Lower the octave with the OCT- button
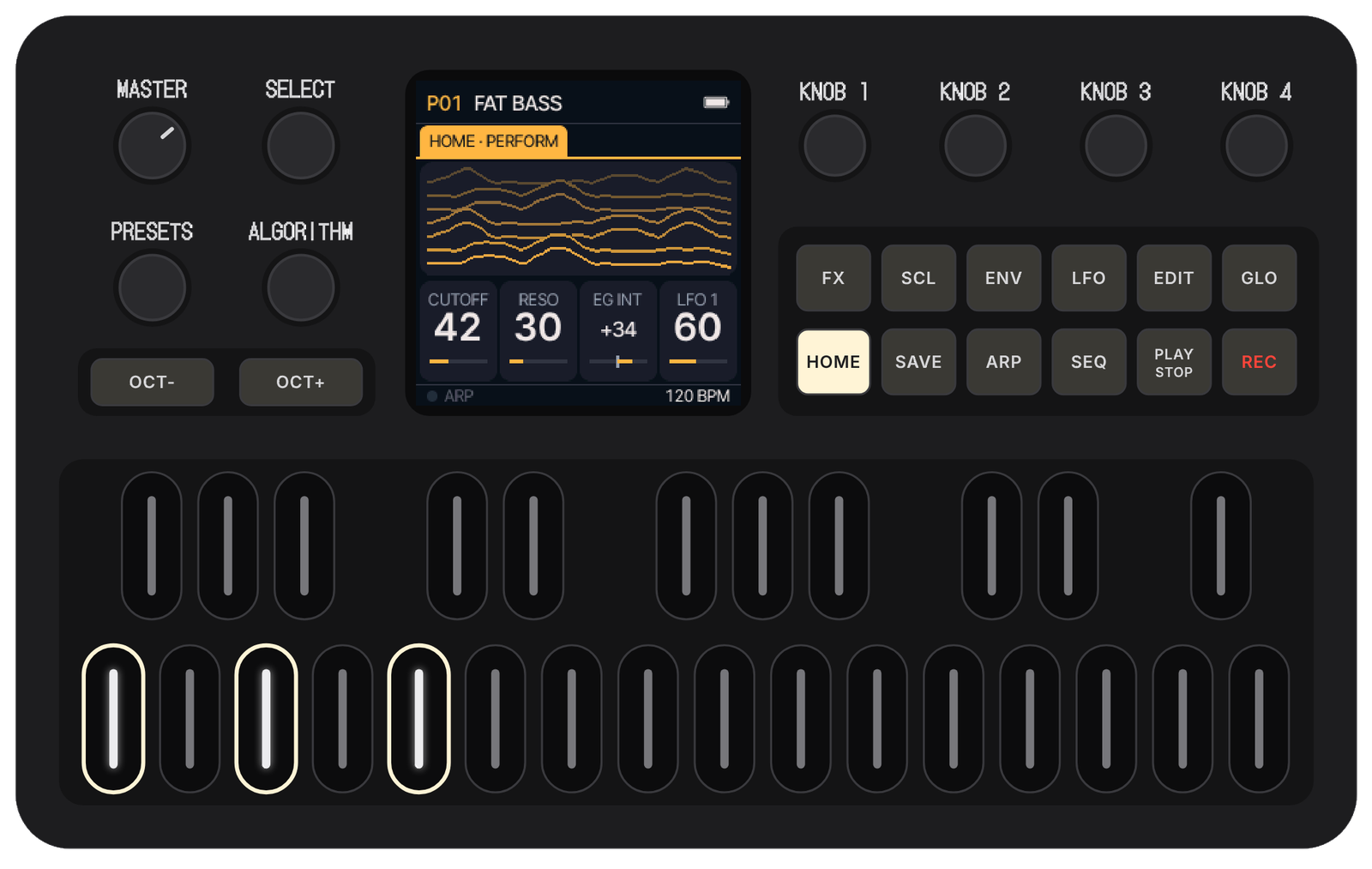Viewport: 1372px width, 869px height. [x=152, y=382]
